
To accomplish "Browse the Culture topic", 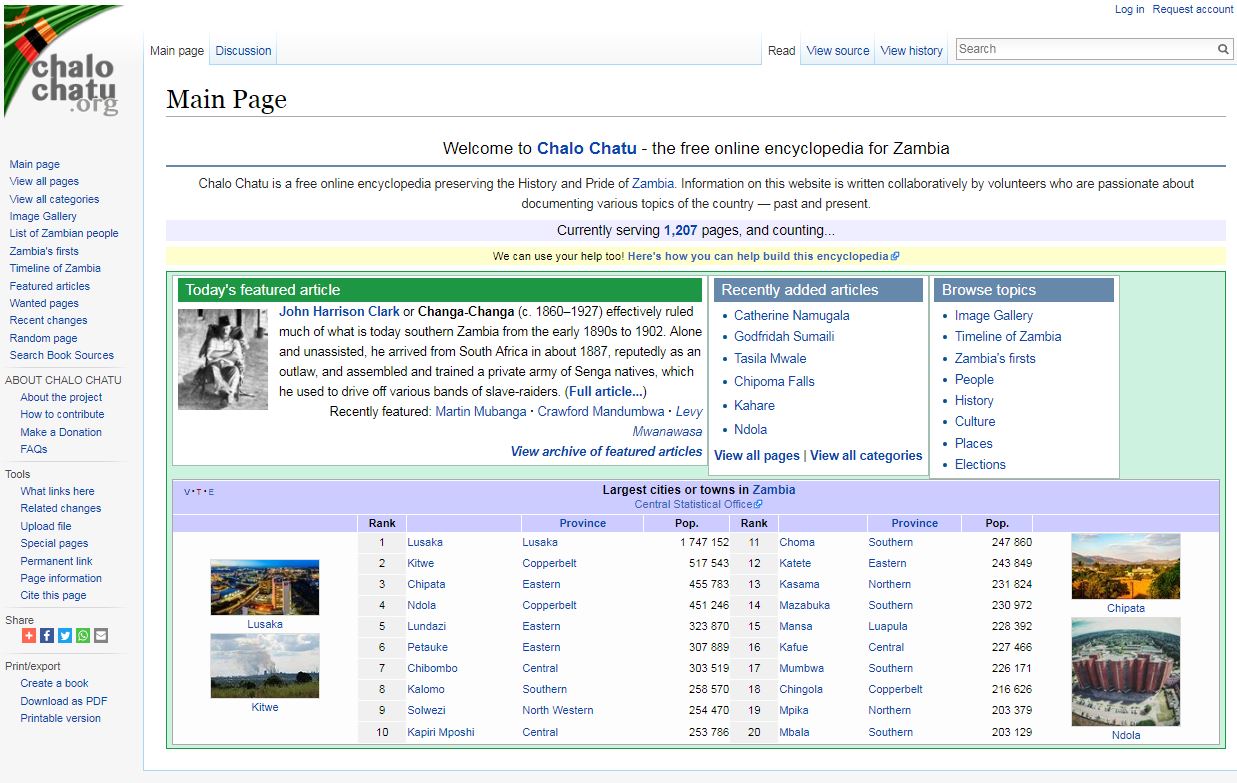I will [975, 421].
